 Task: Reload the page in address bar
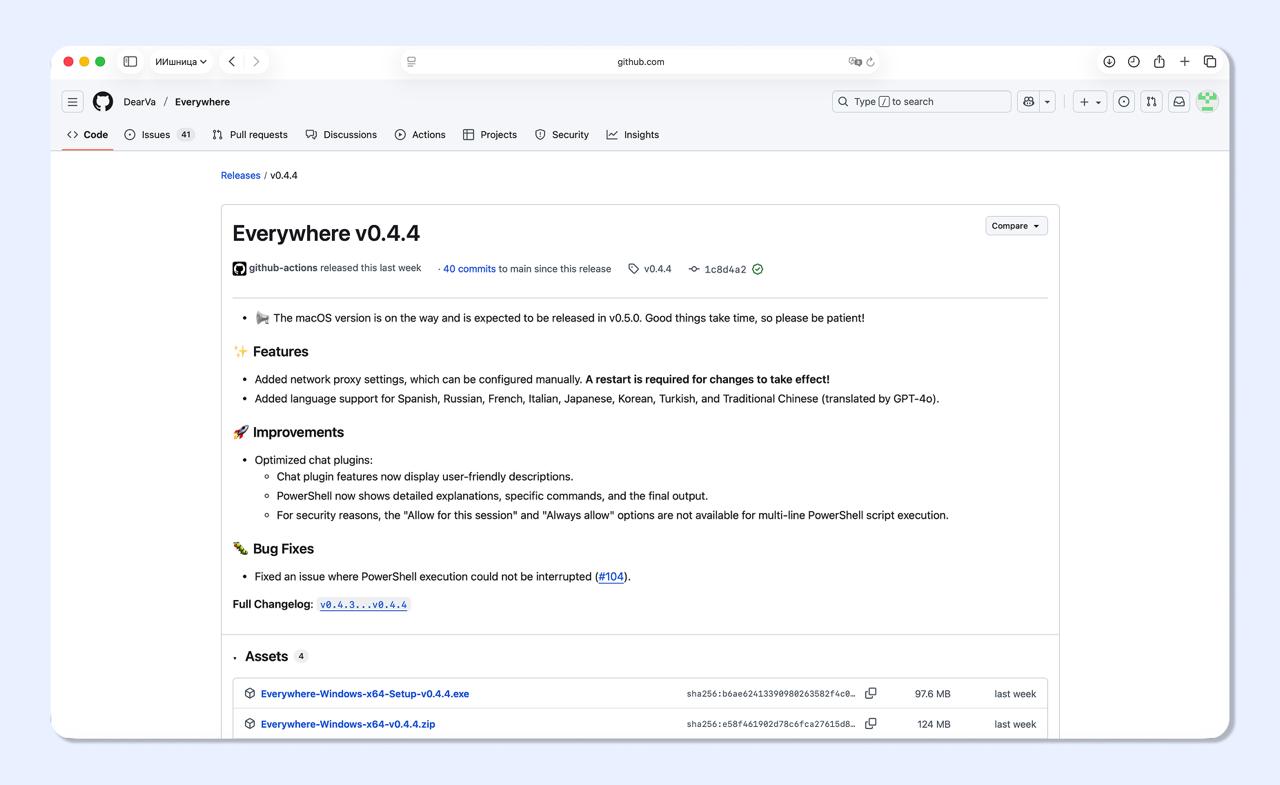[871, 61]
